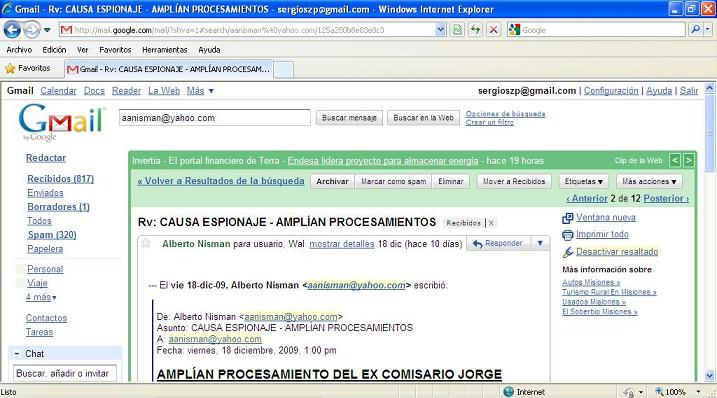Open Configuración settings link

click(x=611, y=91)
